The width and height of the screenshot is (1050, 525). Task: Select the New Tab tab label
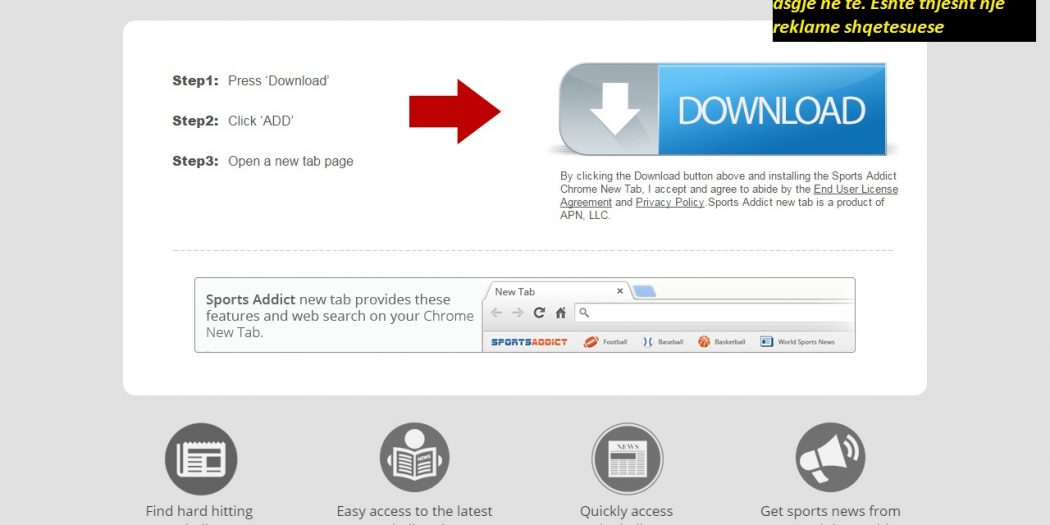[515, 292]
